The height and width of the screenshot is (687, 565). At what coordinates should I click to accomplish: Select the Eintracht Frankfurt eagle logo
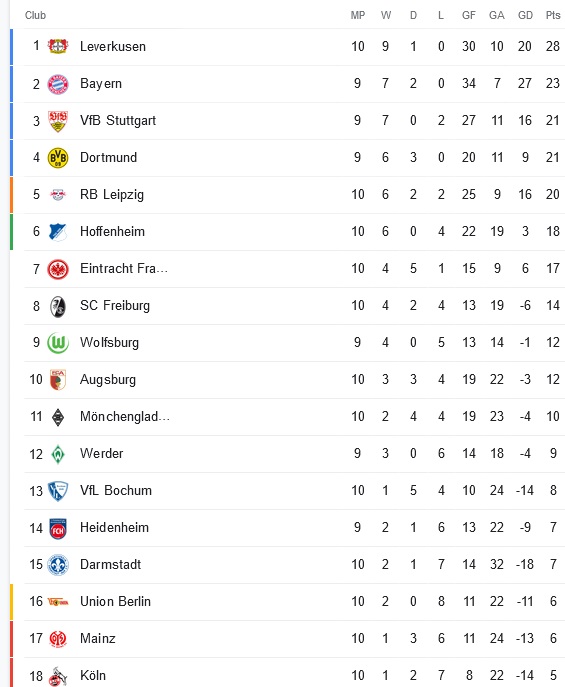point(58,269)
